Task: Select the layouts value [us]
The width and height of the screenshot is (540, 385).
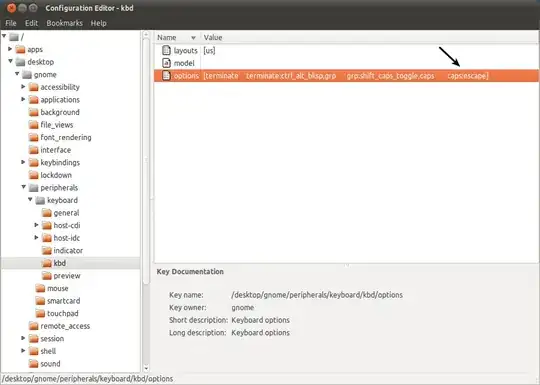Action: [x=209, y=51]
